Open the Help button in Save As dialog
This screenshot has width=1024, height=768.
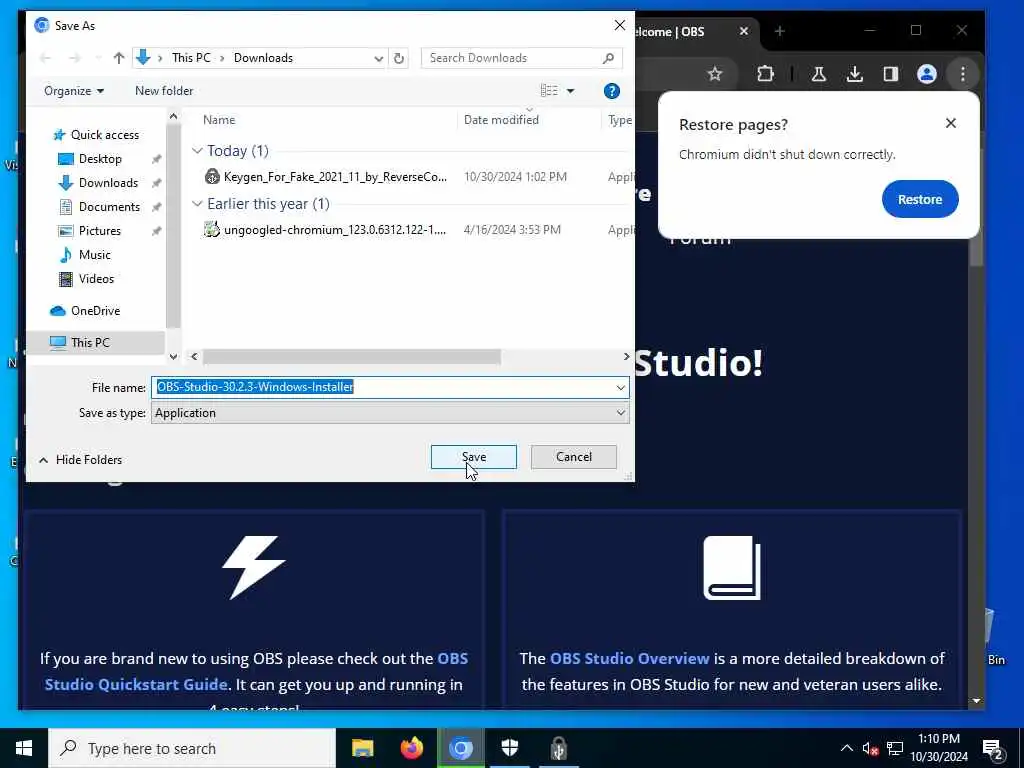[x=611, y=91]
